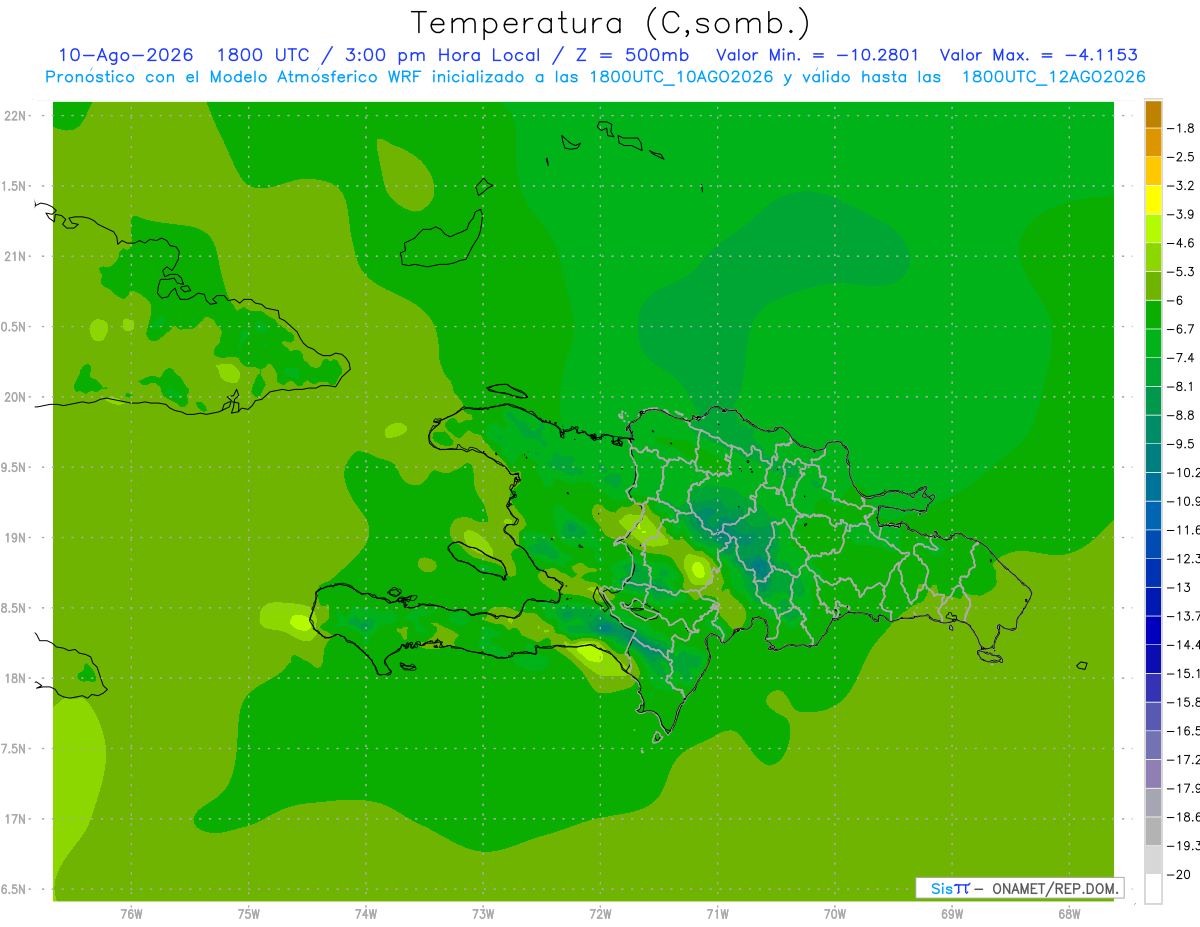Image resolution: width=1200 pixels, height=927 pixels.
Task: Pick the orange swatch between -1.8 and -2.5
Action: pos(1153,143)
